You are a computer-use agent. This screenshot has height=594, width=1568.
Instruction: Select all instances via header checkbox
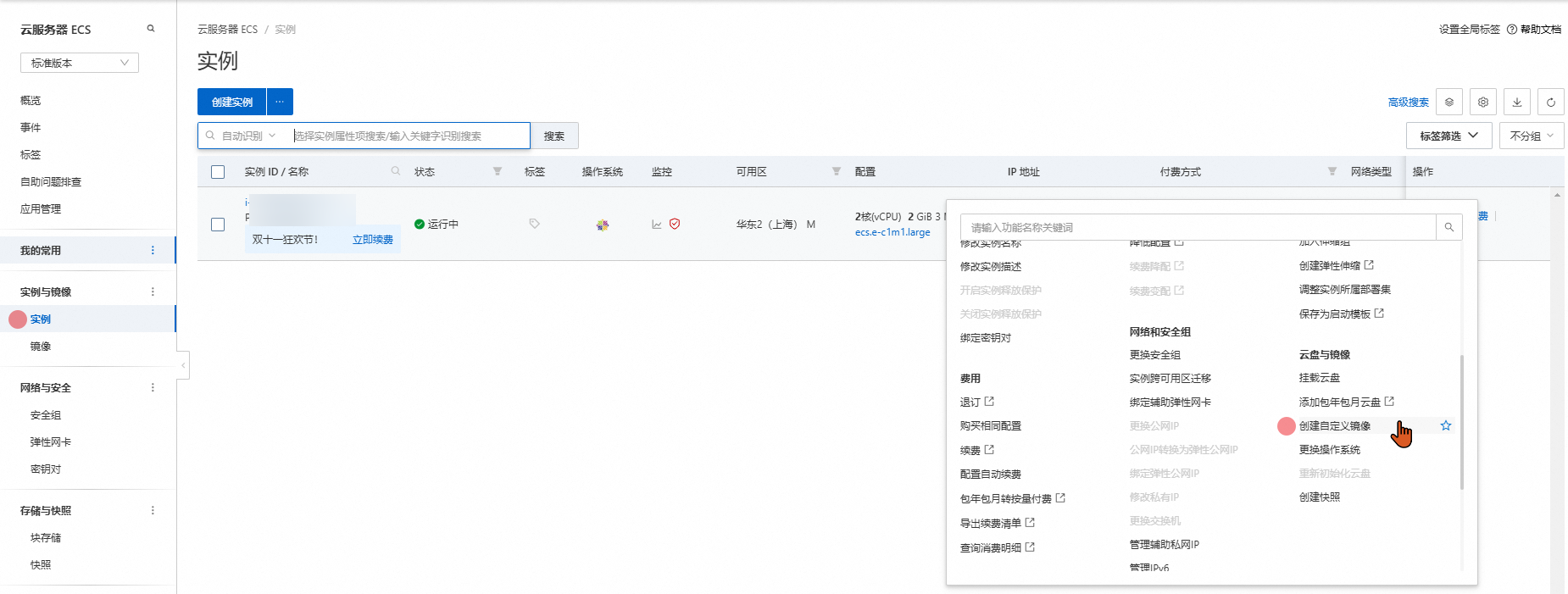218,172
